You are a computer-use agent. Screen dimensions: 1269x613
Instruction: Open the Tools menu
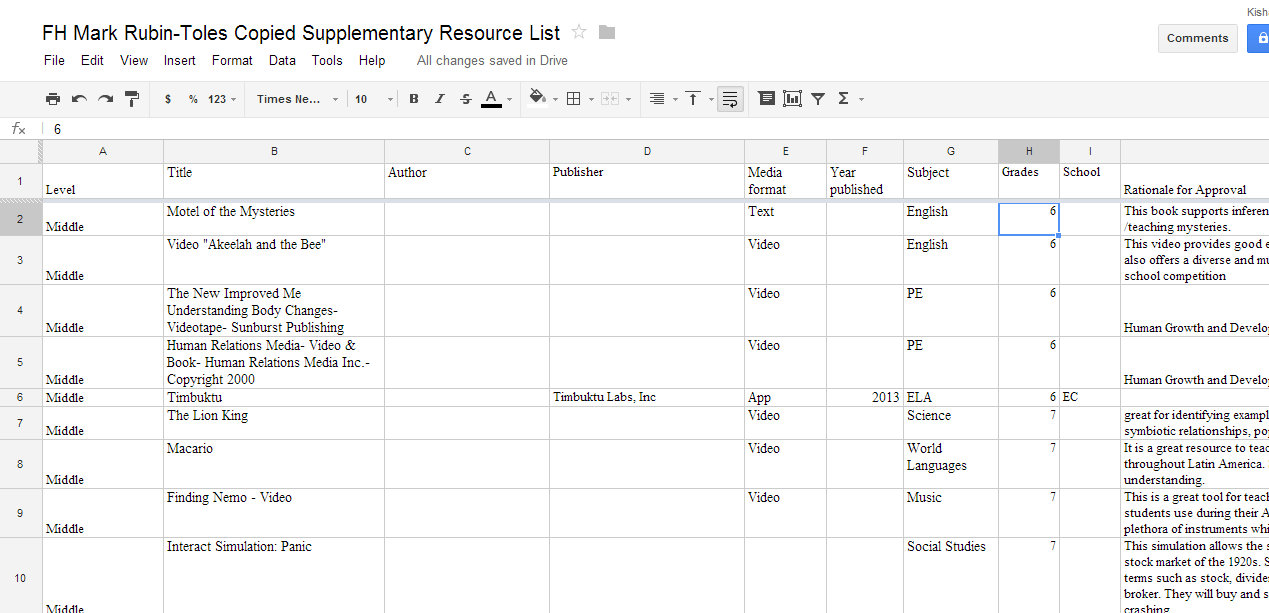[x=327, y=60]
